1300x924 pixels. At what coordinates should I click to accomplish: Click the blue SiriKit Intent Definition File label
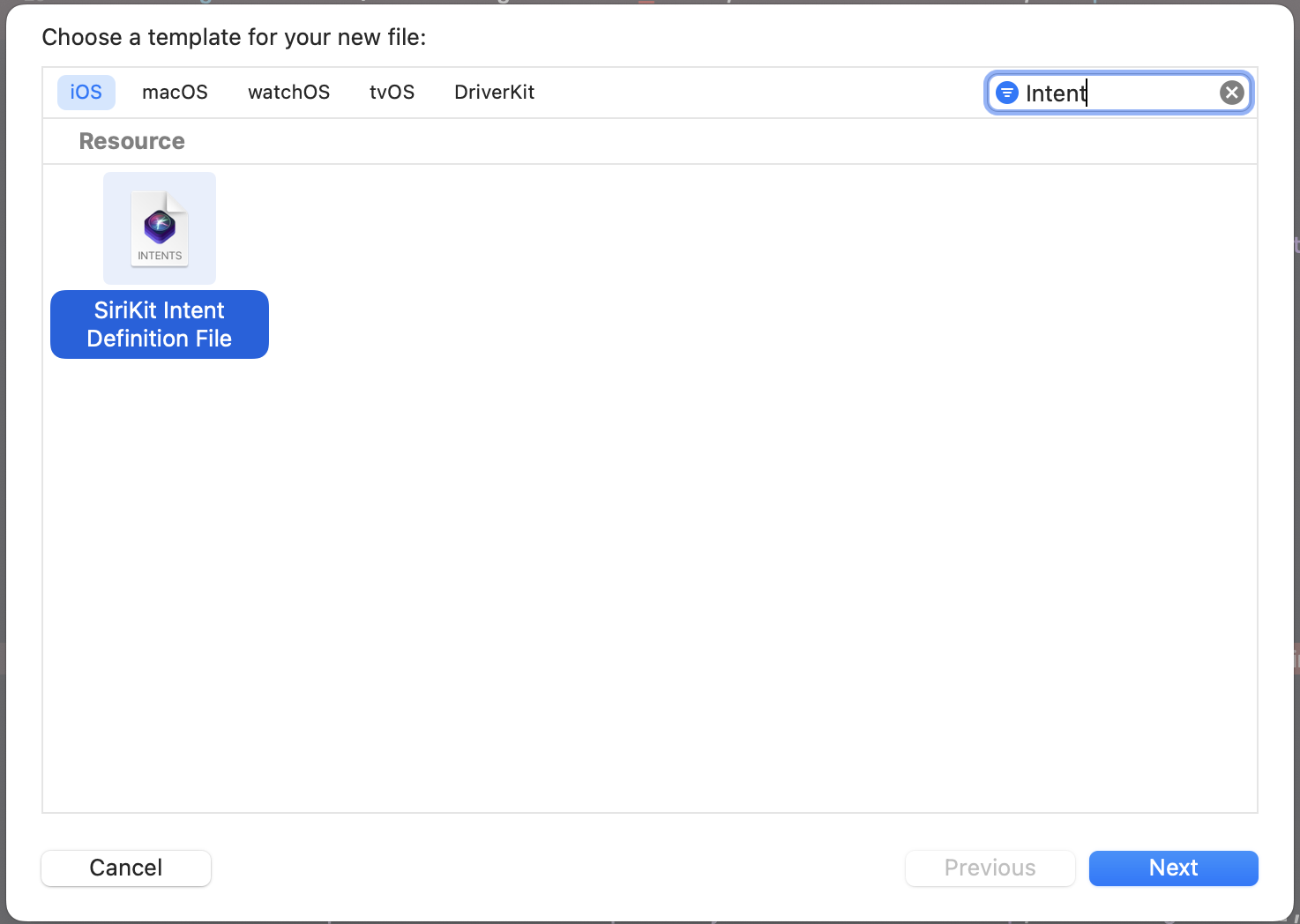click(159, 324)
